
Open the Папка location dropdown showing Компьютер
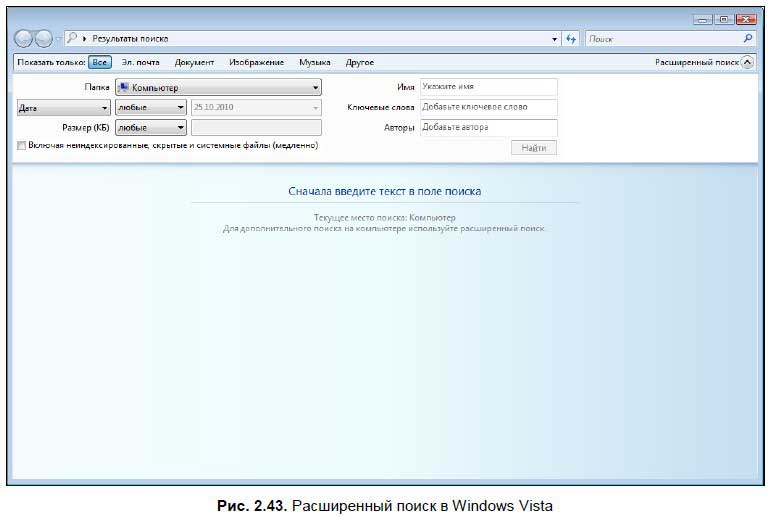click(218, 87)
